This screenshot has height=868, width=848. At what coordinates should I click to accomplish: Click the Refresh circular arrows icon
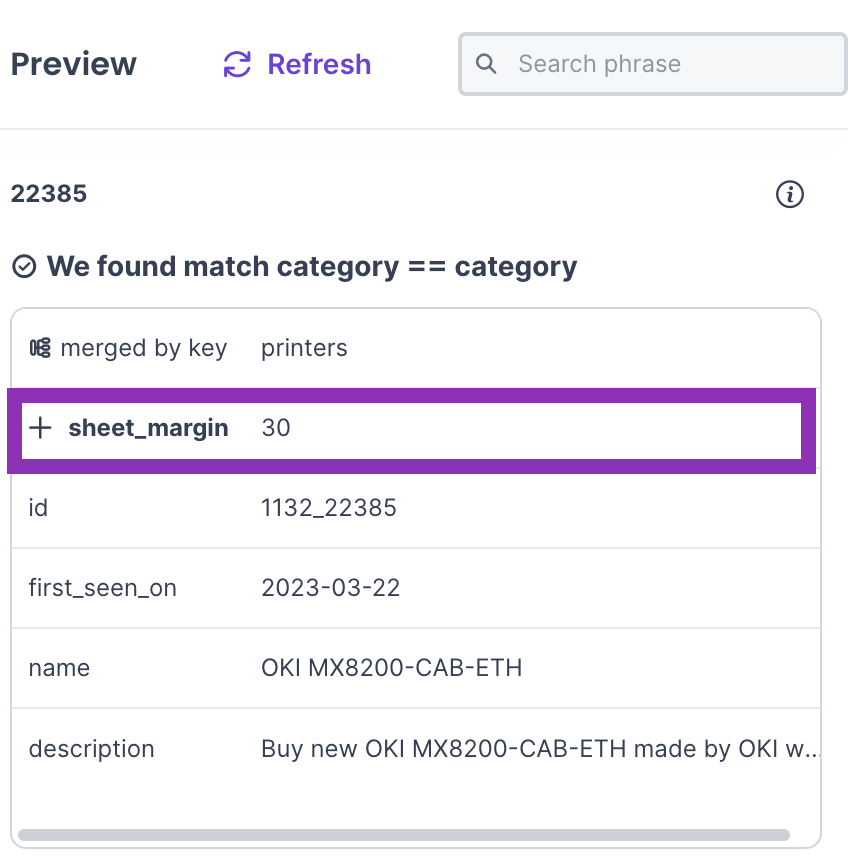(237, 65)
